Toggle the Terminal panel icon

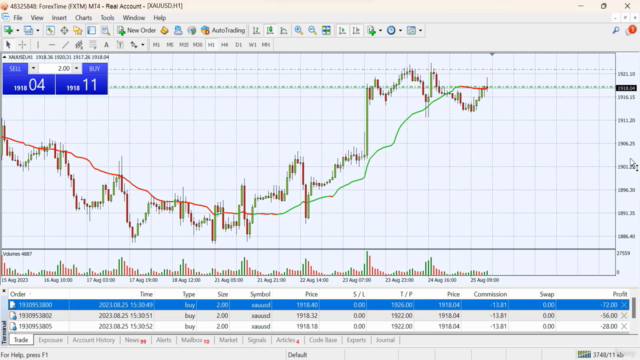click(91, 30)
